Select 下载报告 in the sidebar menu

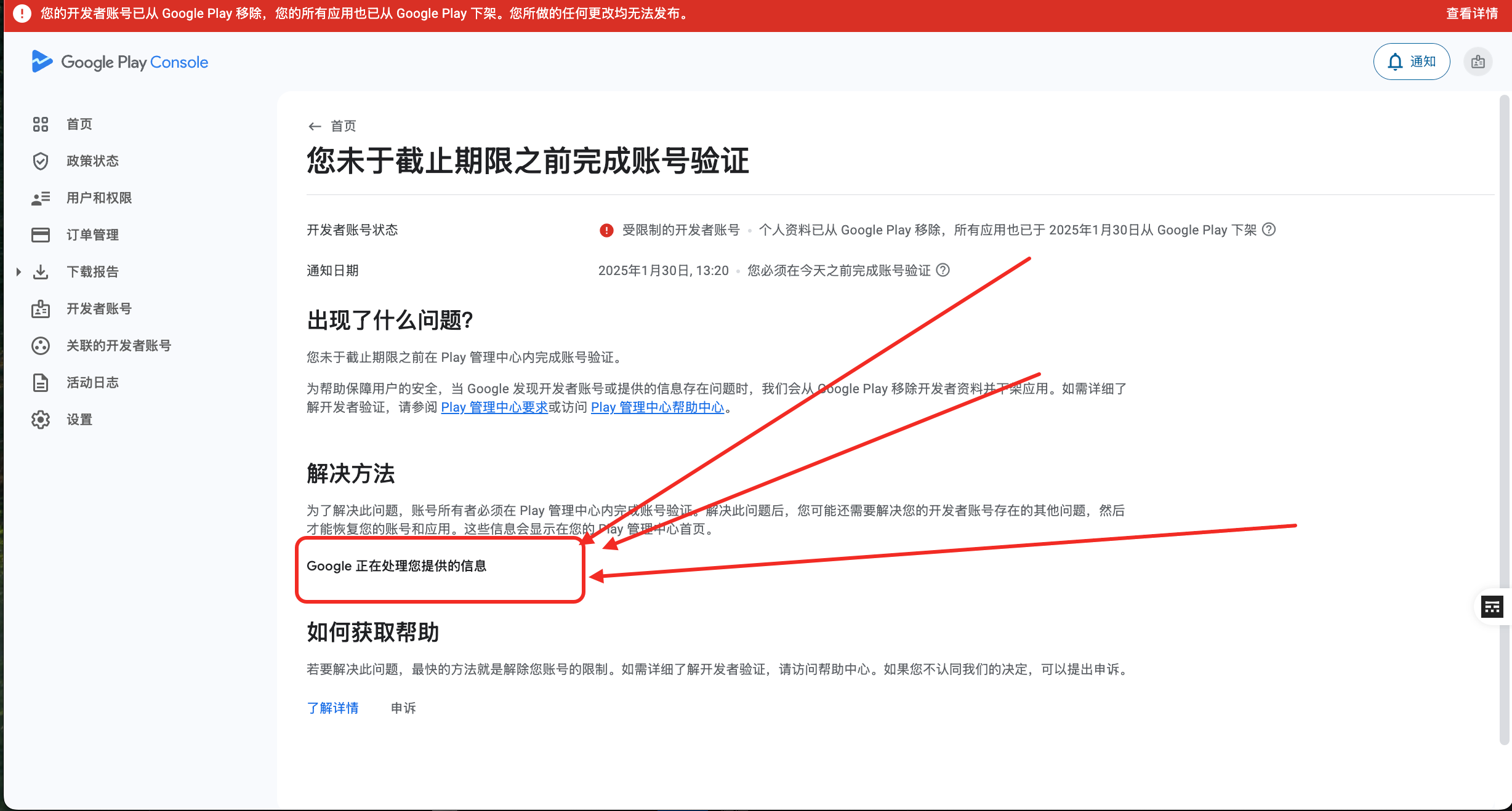pos(92,271)
